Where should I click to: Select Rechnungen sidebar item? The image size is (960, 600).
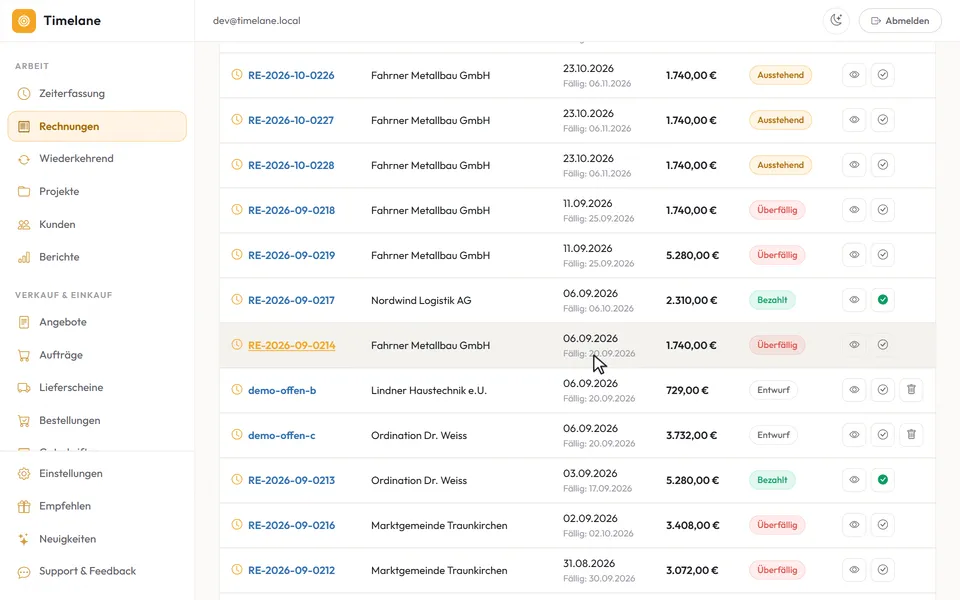click(x=97, y=127)
